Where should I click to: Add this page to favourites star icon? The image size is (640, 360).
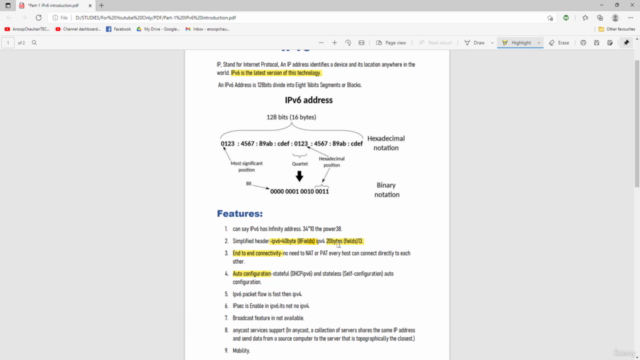tap(550, 18)
